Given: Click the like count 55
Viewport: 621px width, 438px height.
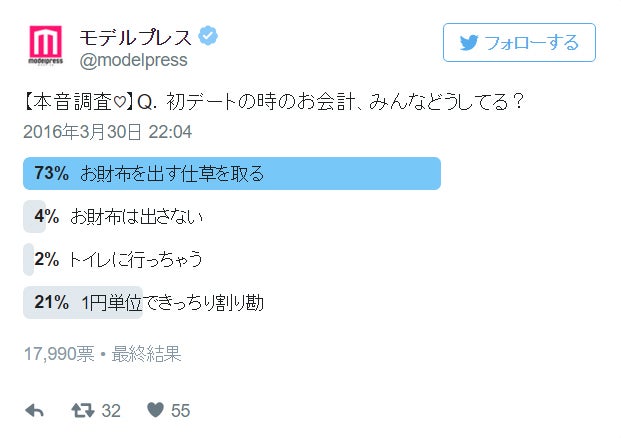Looking at the screenshot, I should point(180,410).
